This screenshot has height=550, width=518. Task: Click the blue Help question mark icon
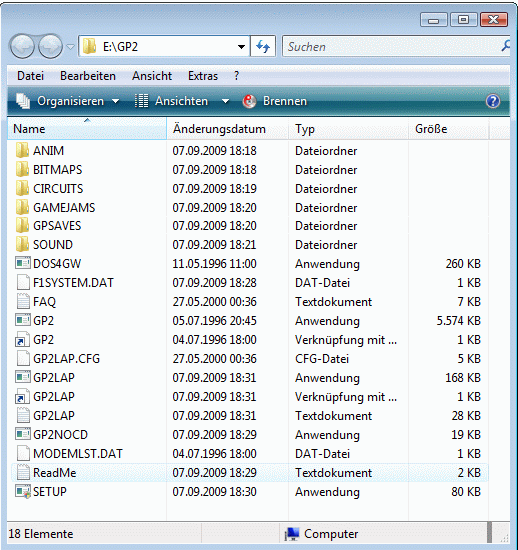click(493, 101)
